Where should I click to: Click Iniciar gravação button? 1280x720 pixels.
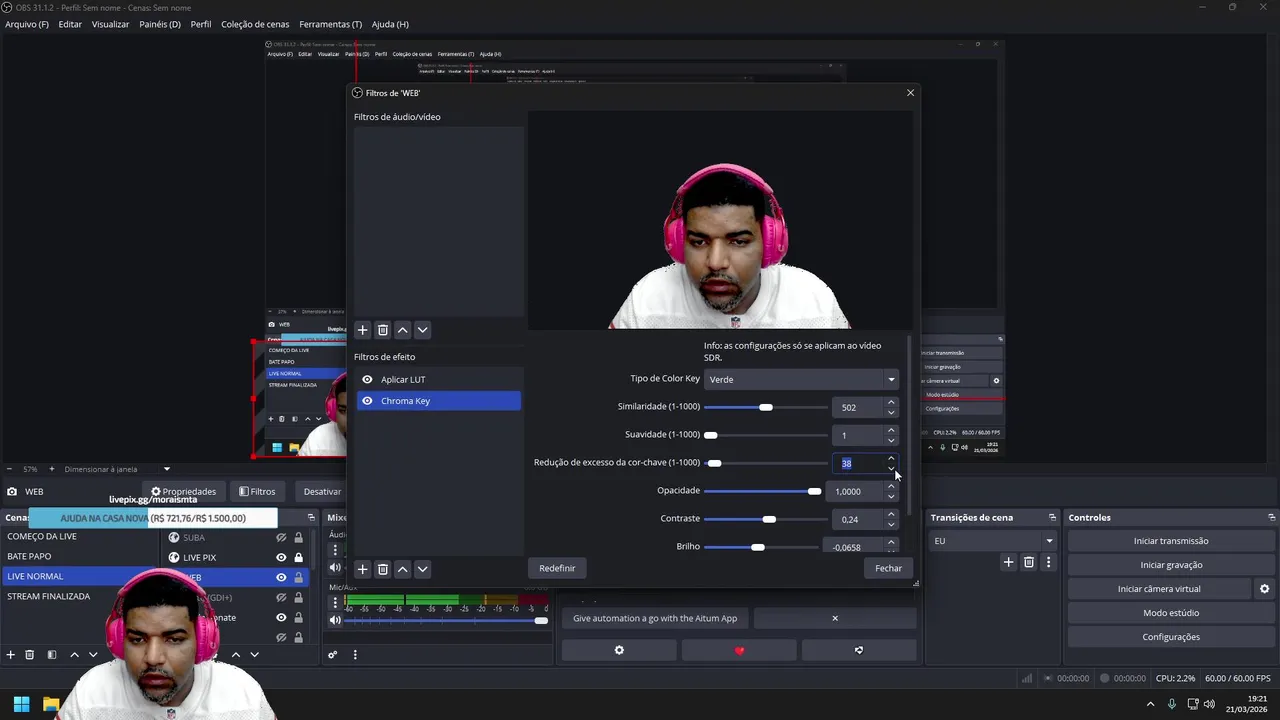(1171, 565)
